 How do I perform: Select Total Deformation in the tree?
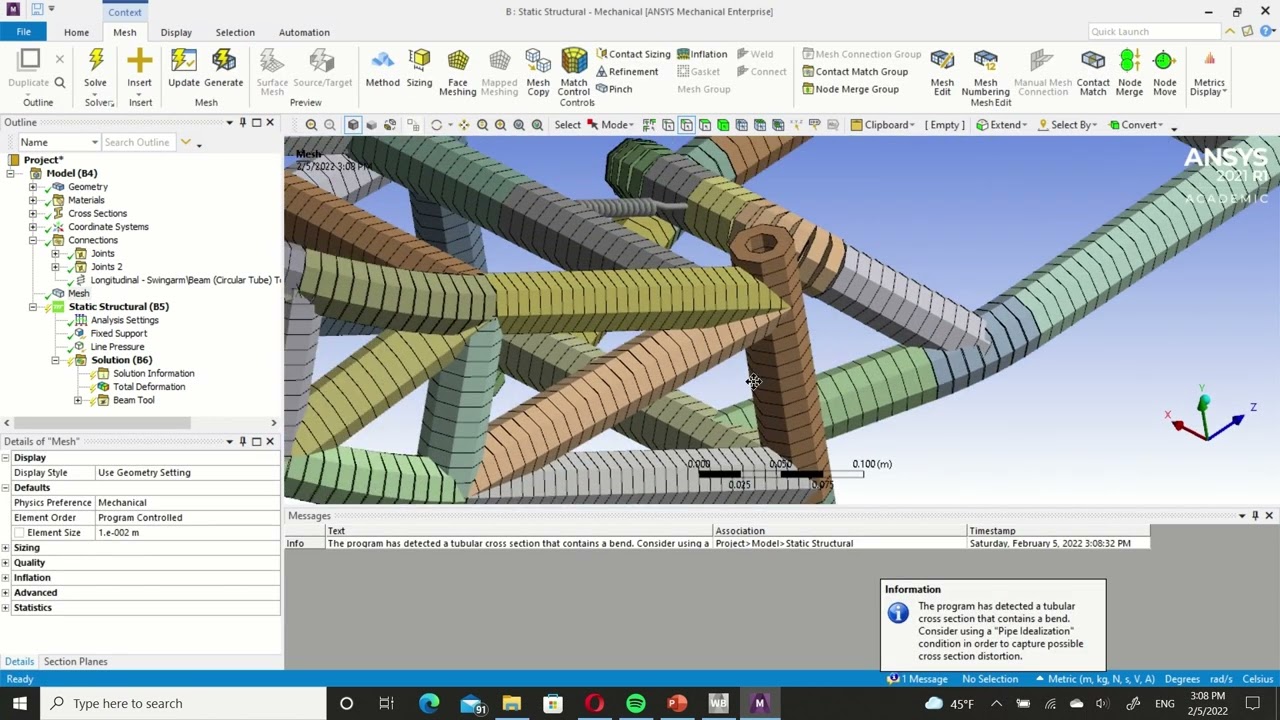click(x=149, y=387)
